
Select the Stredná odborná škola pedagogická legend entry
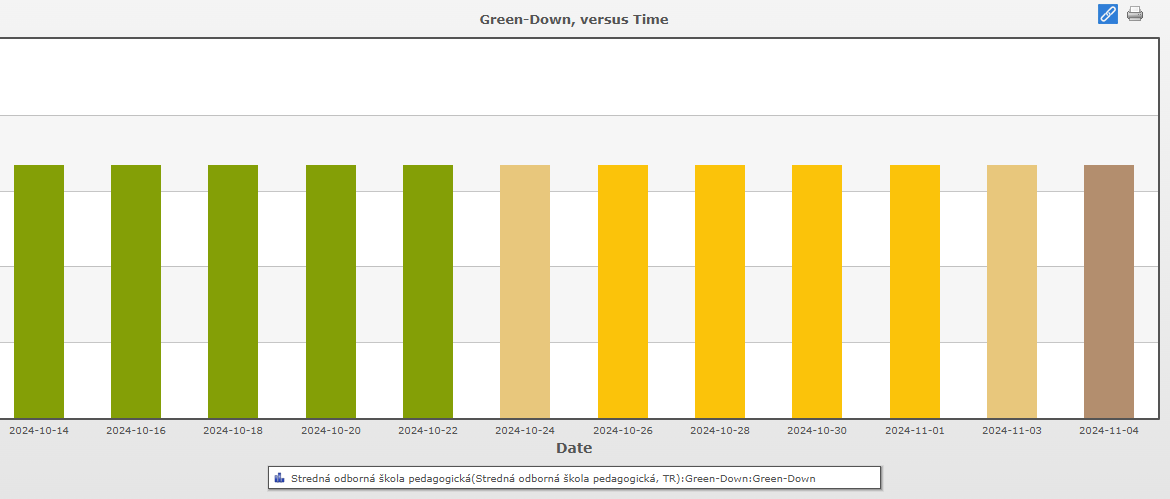click(x=552, y=479)
